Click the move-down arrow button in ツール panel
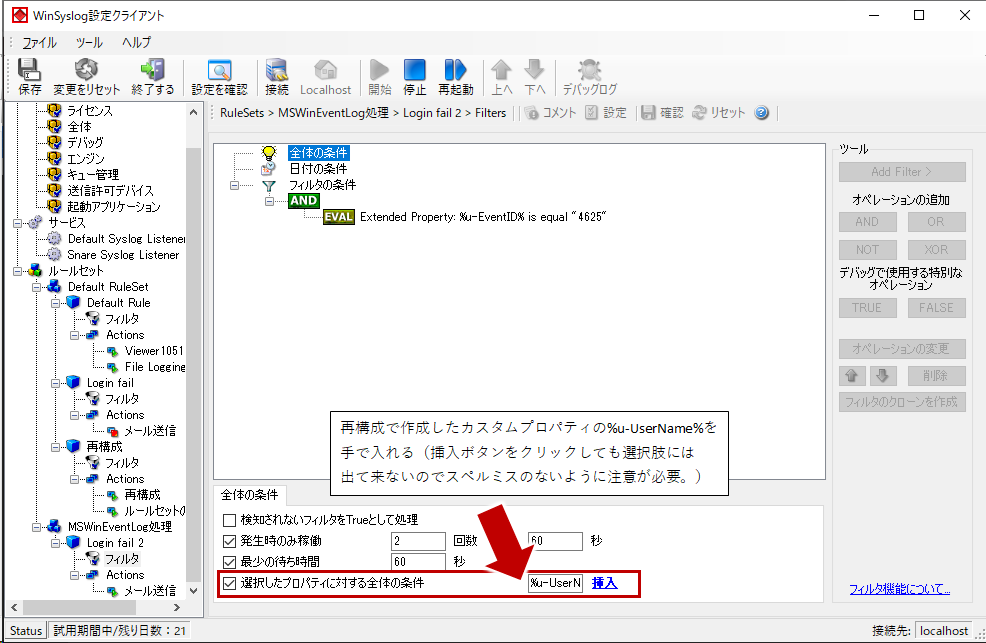Viewport: 986px width, 643px height. point(883,376)
